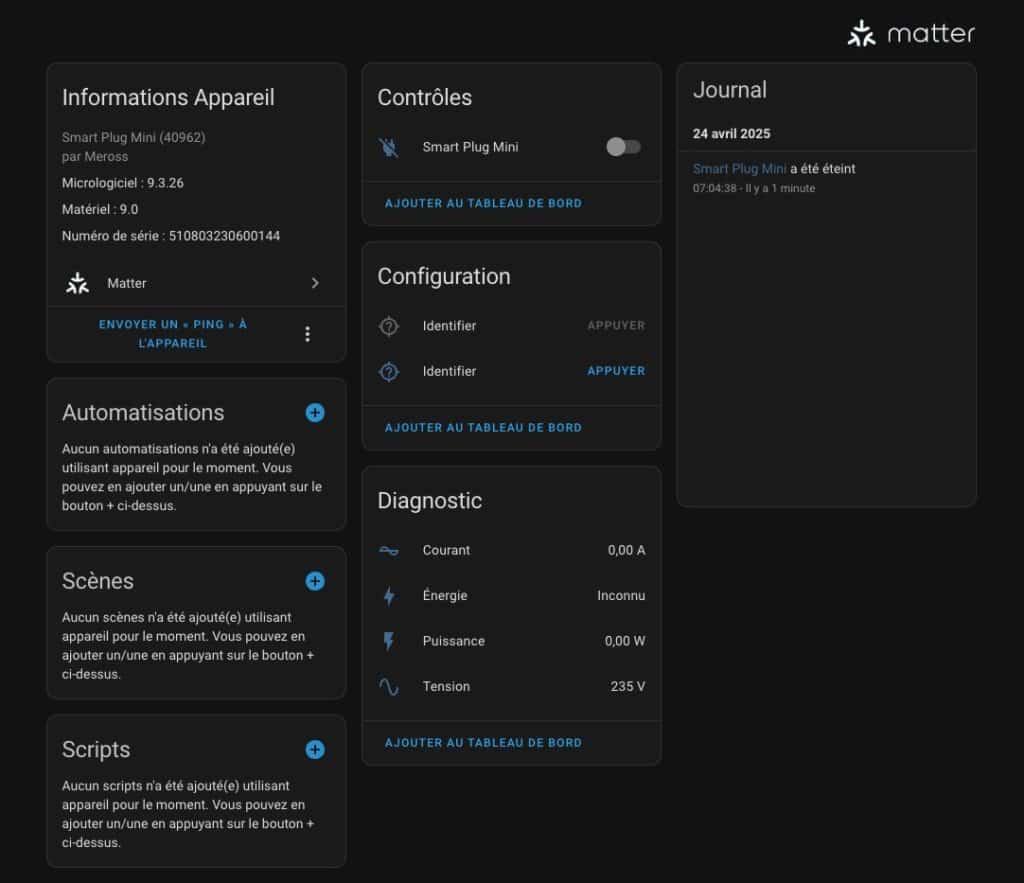Add a new script with the plus icon
The width and height of the screenshot is (1024, 883).
(315, 750)
